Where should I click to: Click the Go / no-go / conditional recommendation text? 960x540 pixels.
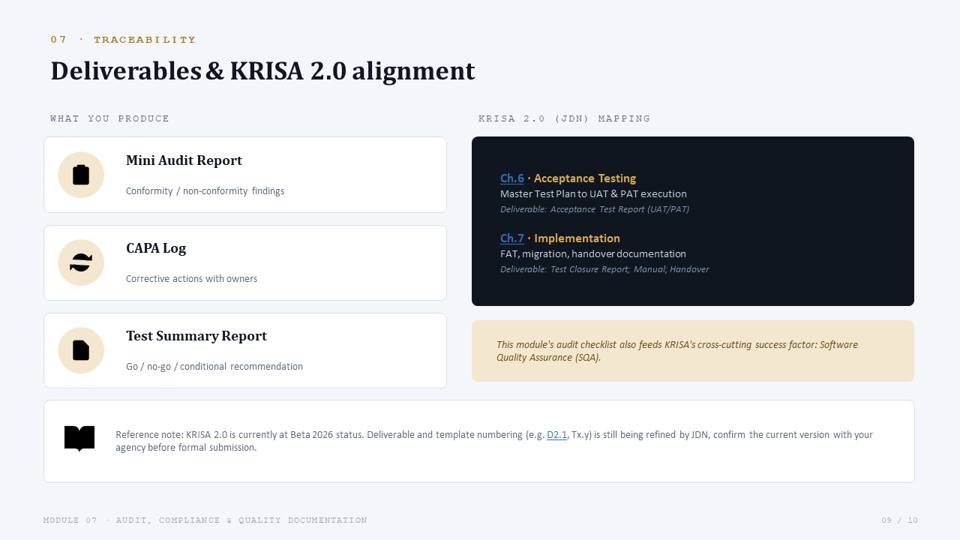click(214, 366)
